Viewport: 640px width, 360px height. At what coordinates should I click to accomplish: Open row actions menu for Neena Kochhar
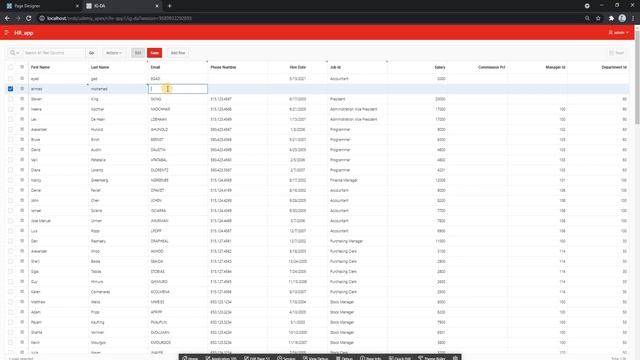(22, 109)
